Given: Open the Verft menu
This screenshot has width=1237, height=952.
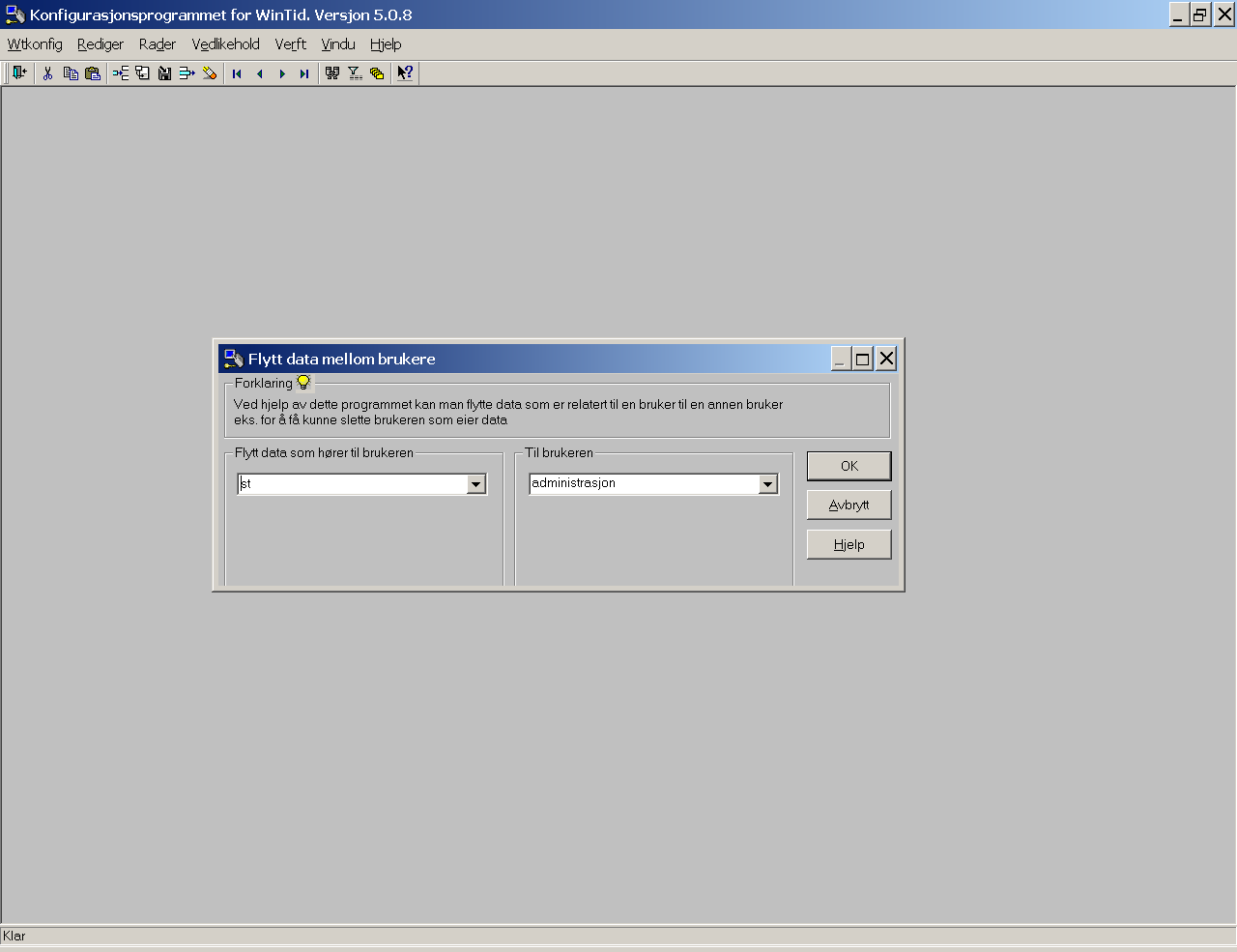Looking at the screenshot, I should coord(291,44).
